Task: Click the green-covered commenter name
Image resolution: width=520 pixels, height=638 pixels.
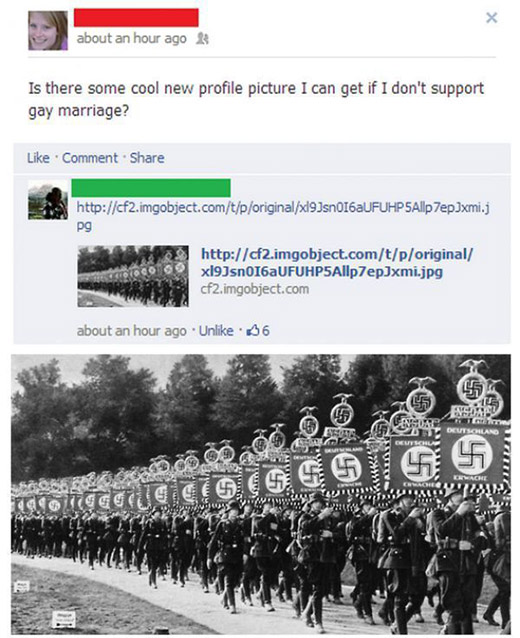Action: [x=151, y=188]
